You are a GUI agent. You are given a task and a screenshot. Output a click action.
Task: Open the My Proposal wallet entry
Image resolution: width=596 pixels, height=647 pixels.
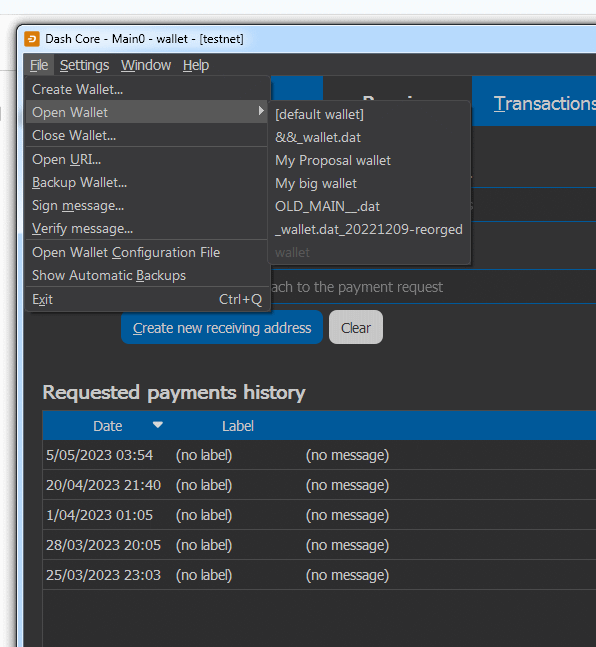click(x=369, y=161)
